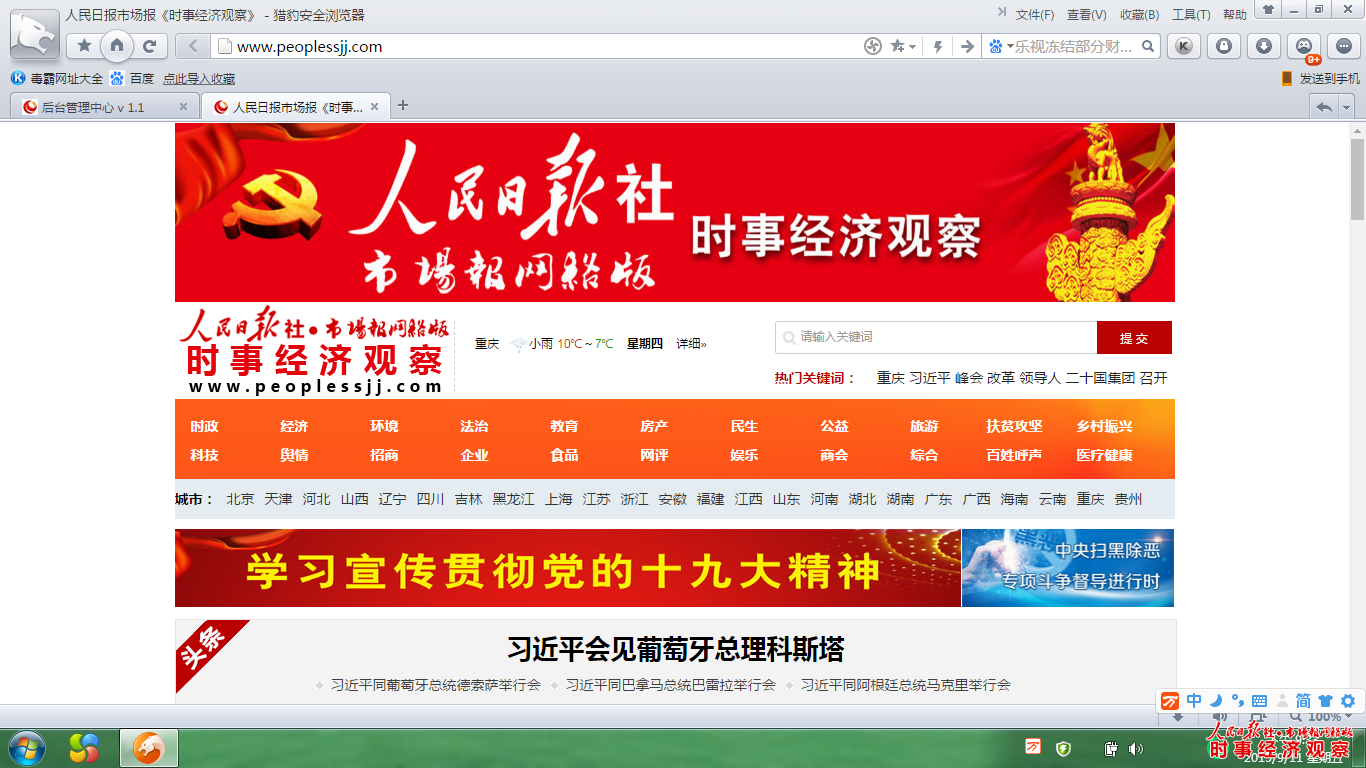Image resolution: width=1366 pixels, height=768 pixels.
Task: Click the pinwheel icon in address bar
Action: [873, 46]
